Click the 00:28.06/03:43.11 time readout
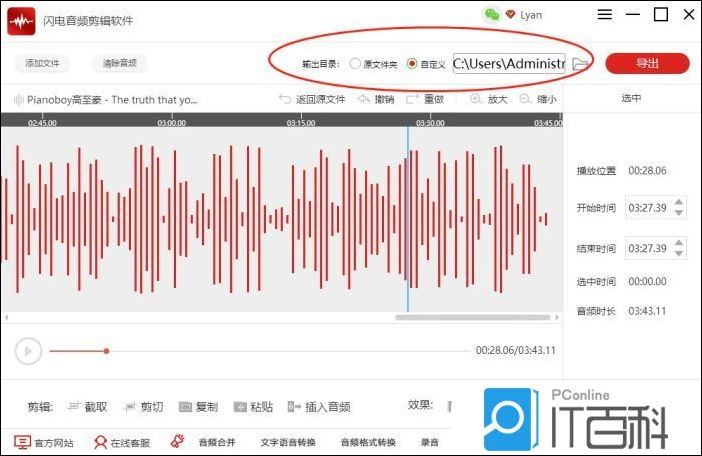Screen dimensions: 702x456 [516, 350]
